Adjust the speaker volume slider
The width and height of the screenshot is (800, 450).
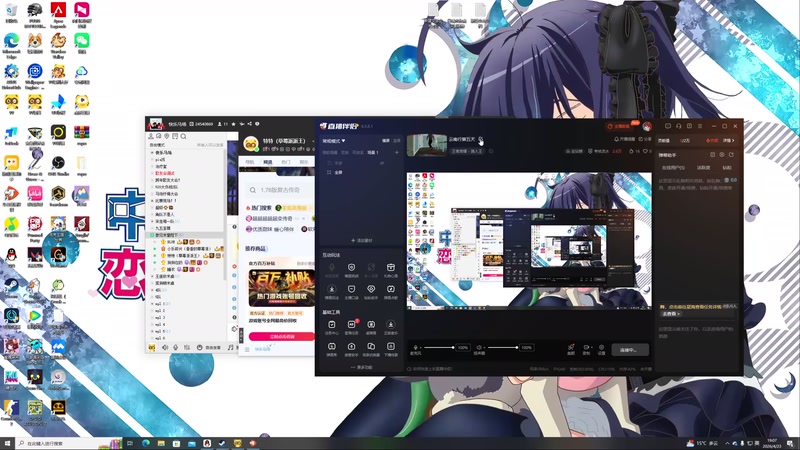point(502,347)
